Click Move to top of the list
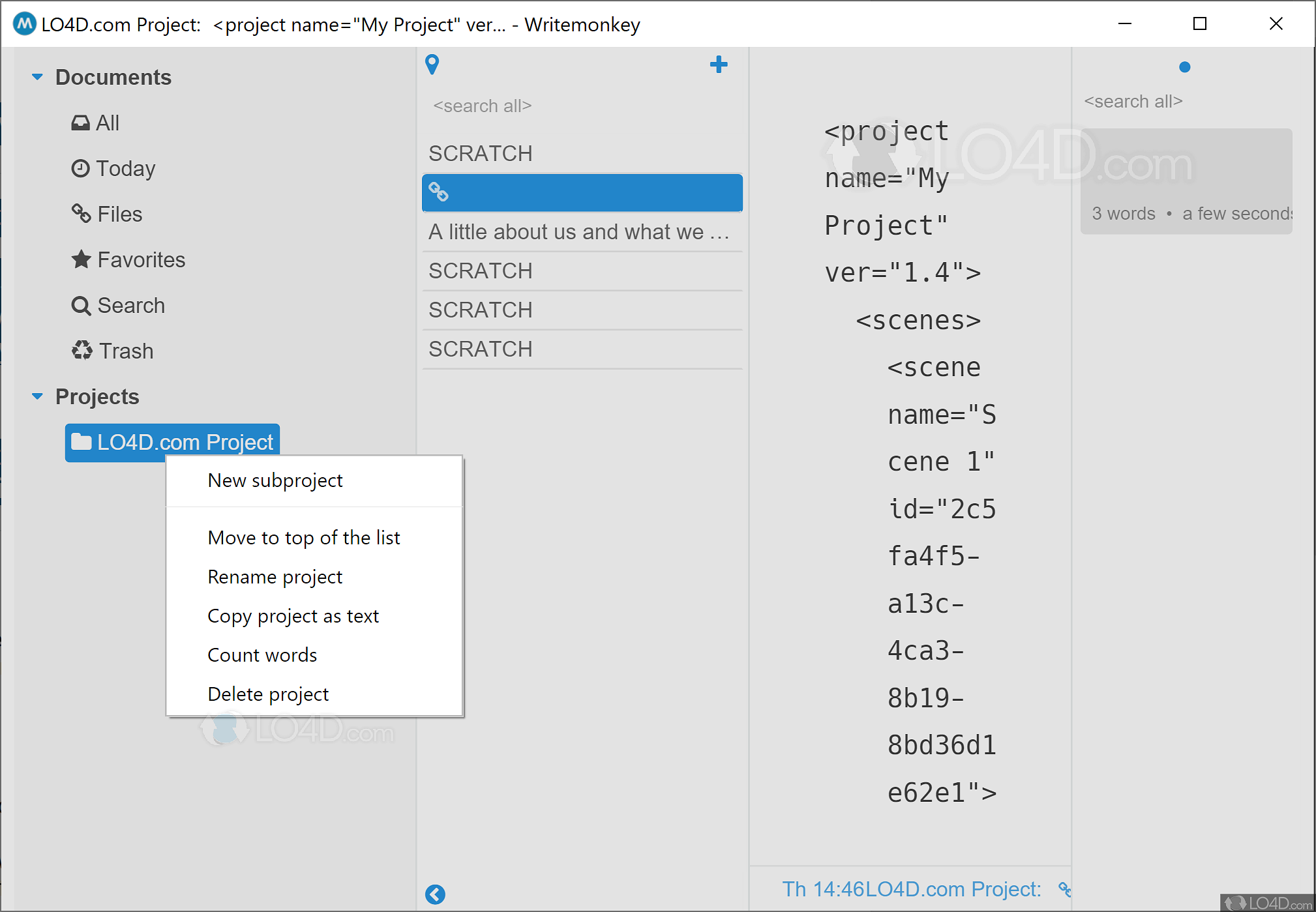Screen dimensions: 1316x912 303,538
